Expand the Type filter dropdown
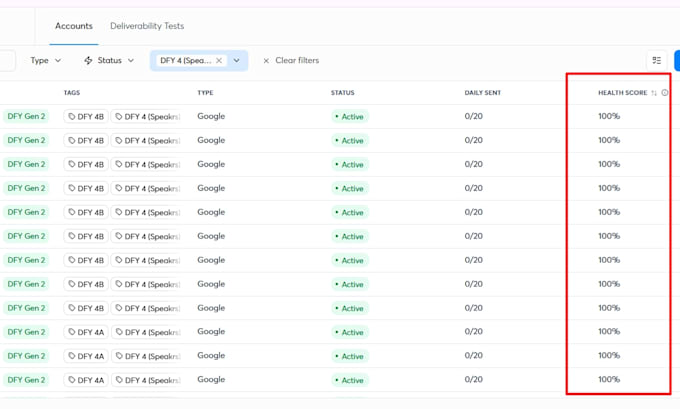Viewport: 680px width, 409px height. click(x=46, y=60)
